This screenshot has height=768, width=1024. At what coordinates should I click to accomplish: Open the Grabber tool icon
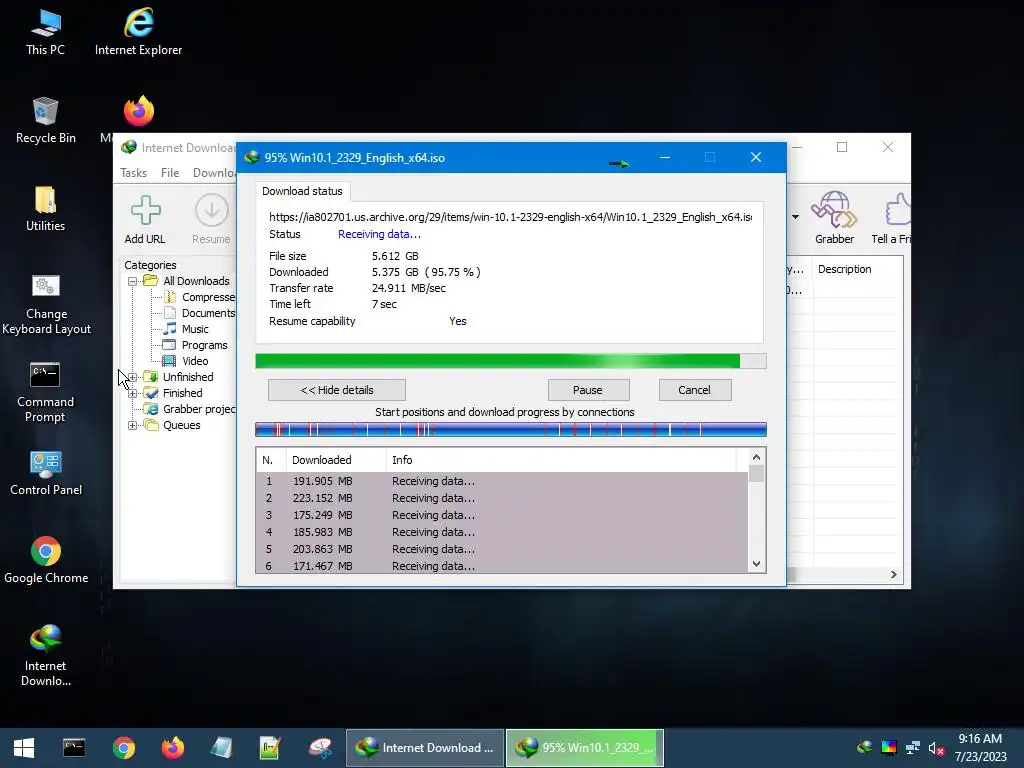(x=834, y=209)
